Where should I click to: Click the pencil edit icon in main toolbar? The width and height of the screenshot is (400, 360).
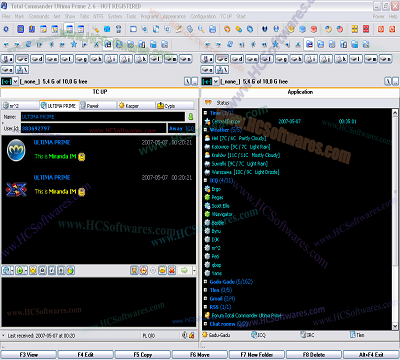(x=179, y=29)
